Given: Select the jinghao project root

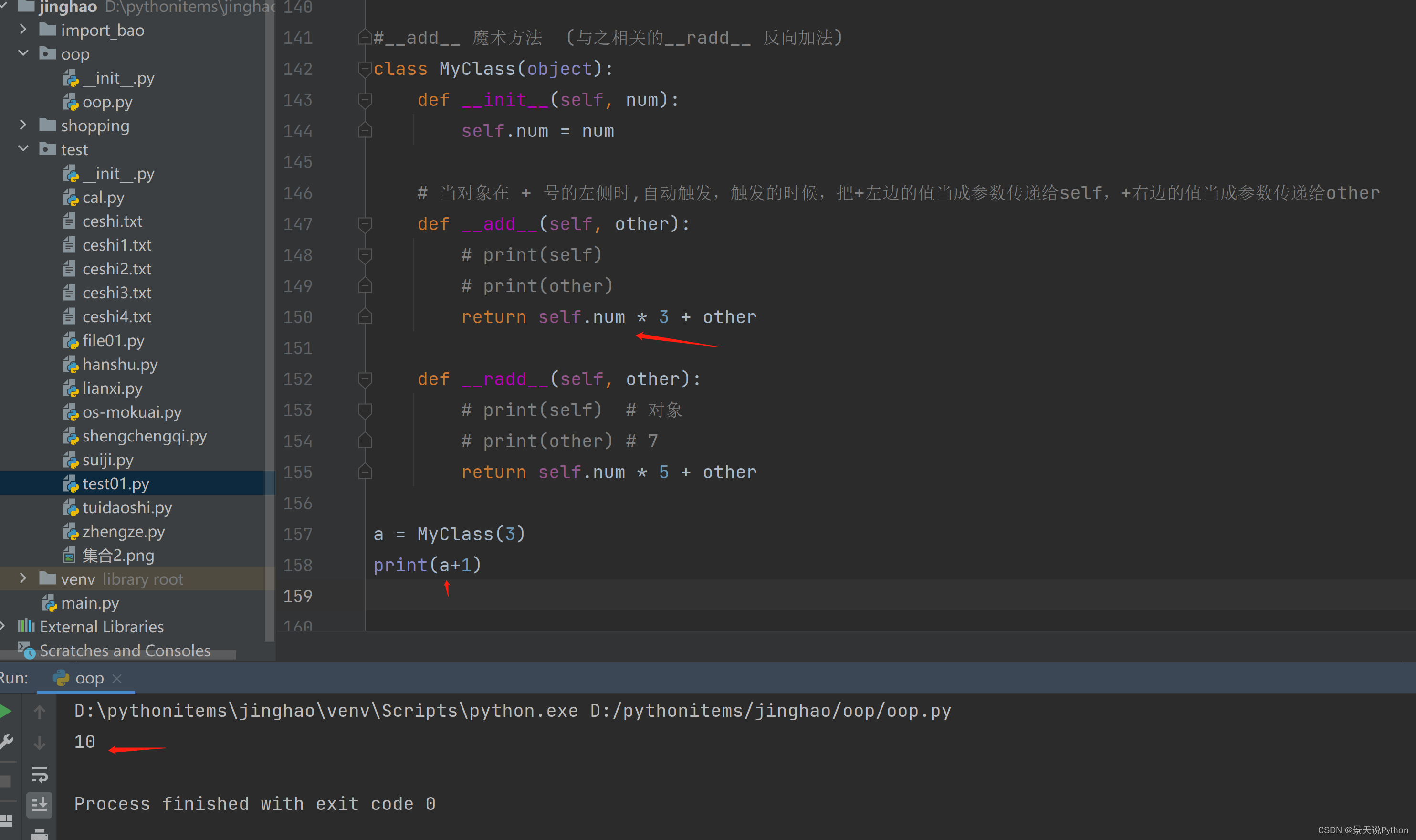Looking at the screenshot, I should point(68,7).
